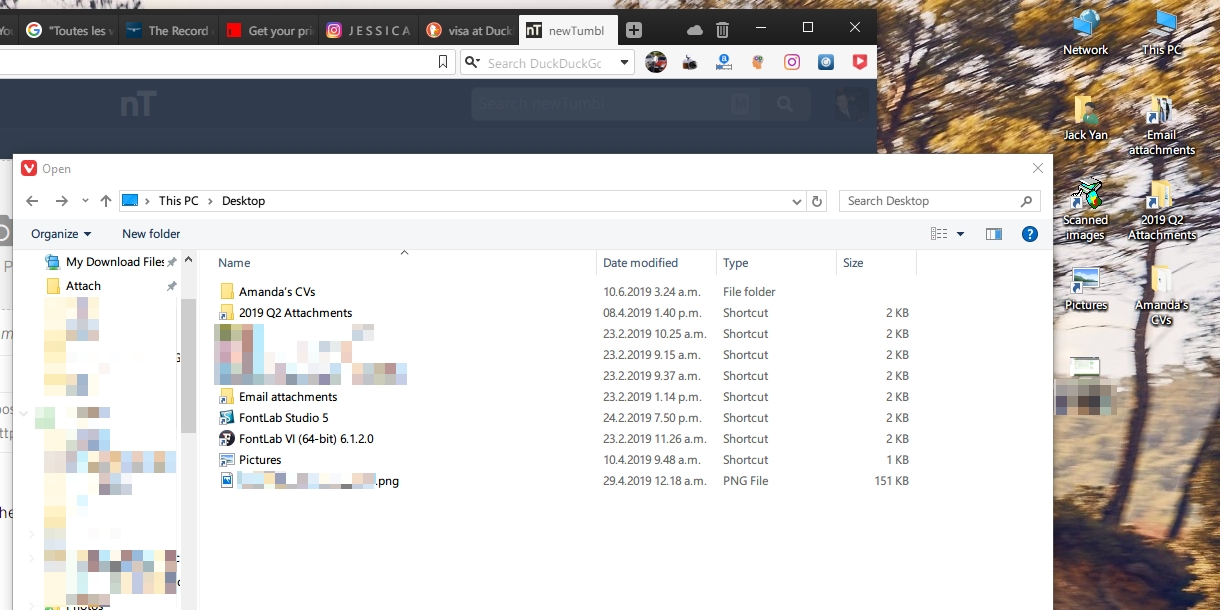Image resolution: width=1220 pixels, height=610 pixels.
Task: Open the Scanned images desktop icon
Action: (x=1085, y=211)
